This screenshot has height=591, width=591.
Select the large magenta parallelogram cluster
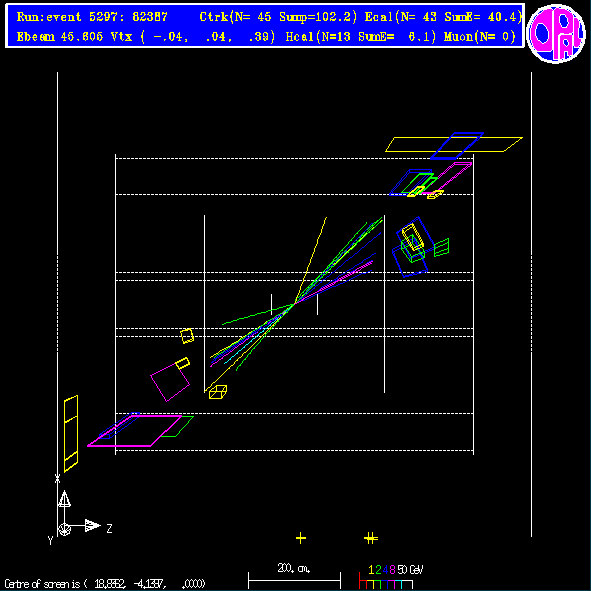pyautogui.click(x=135, y=431)
